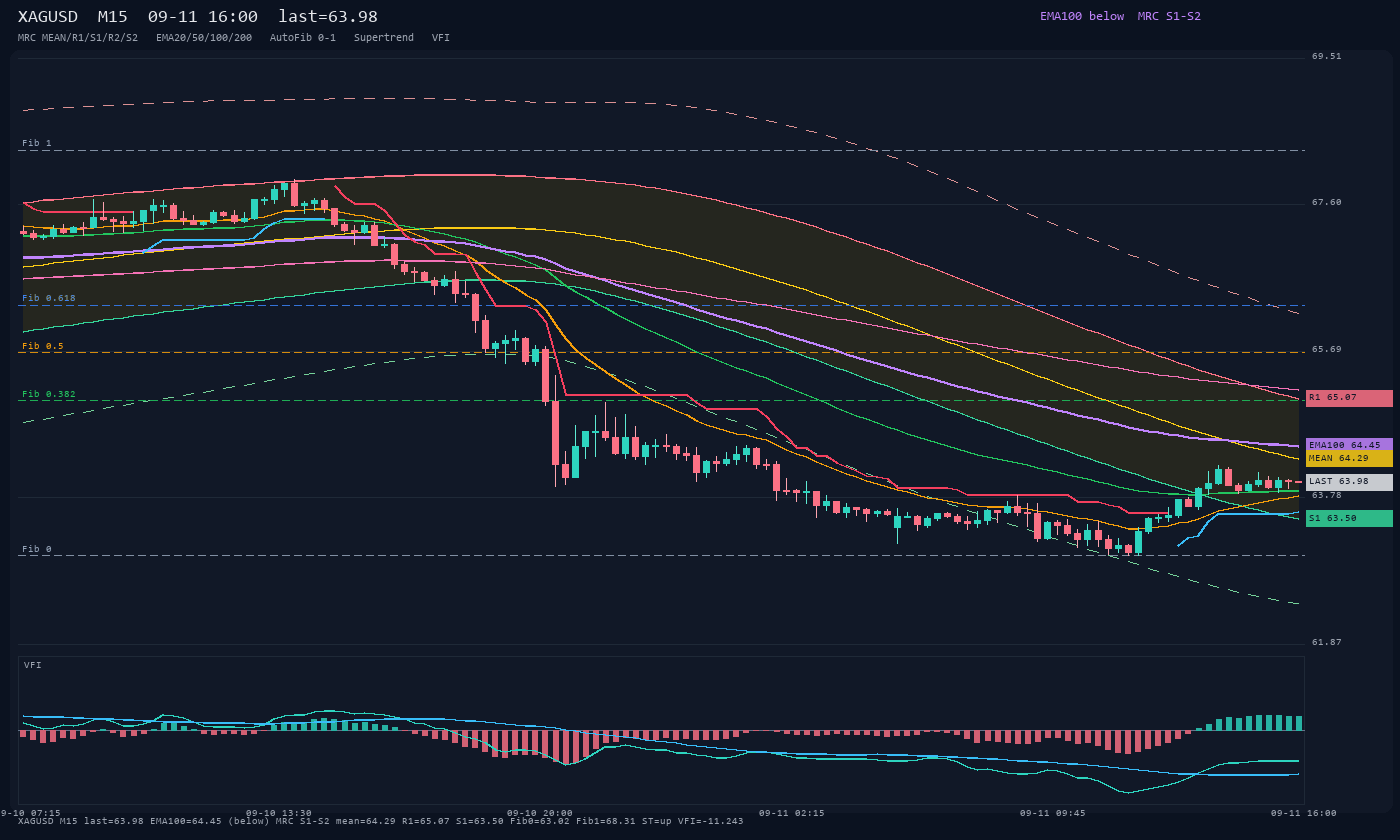Click the MRC MEAN/R1/S1/R2/S2 indicator label
1400x840 pixels.
pyautogui.click(x=78, y=38)
